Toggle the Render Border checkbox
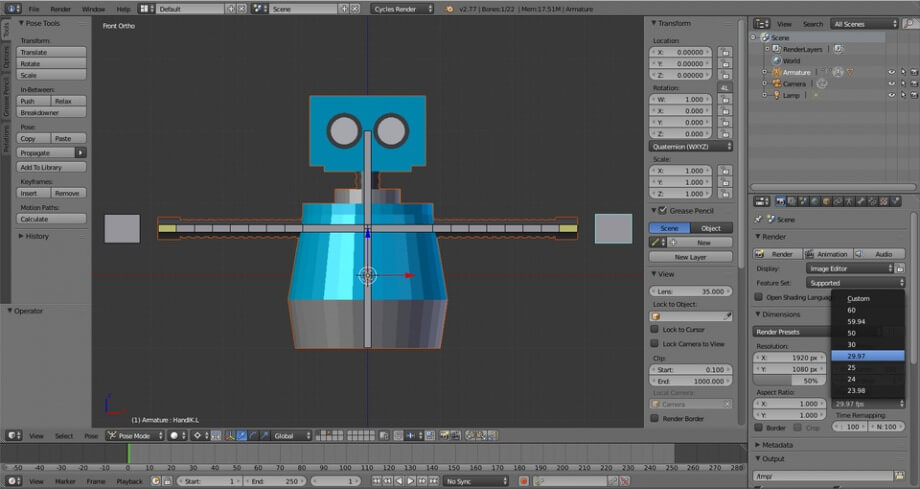 point(655,419)
